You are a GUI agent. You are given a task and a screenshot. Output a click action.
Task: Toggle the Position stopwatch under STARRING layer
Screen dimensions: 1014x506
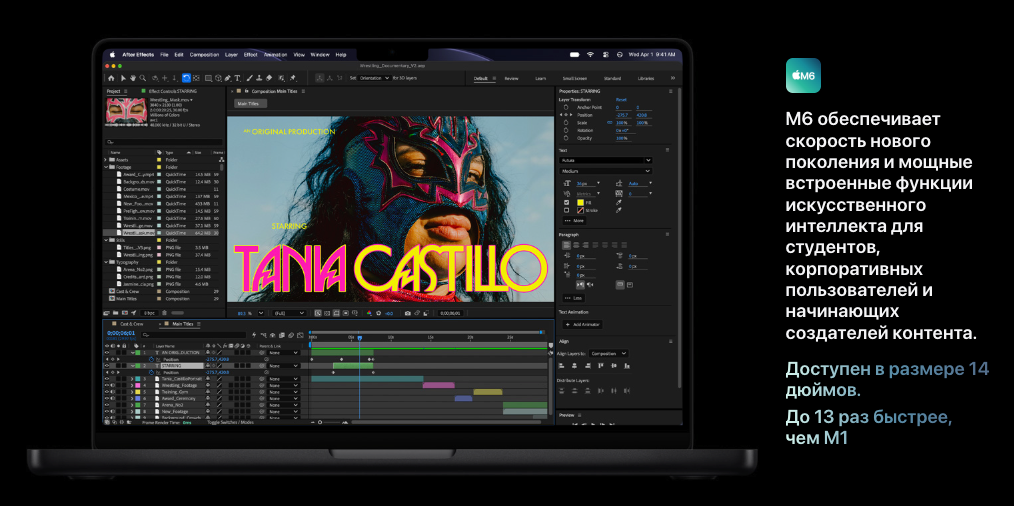[151, 373]
